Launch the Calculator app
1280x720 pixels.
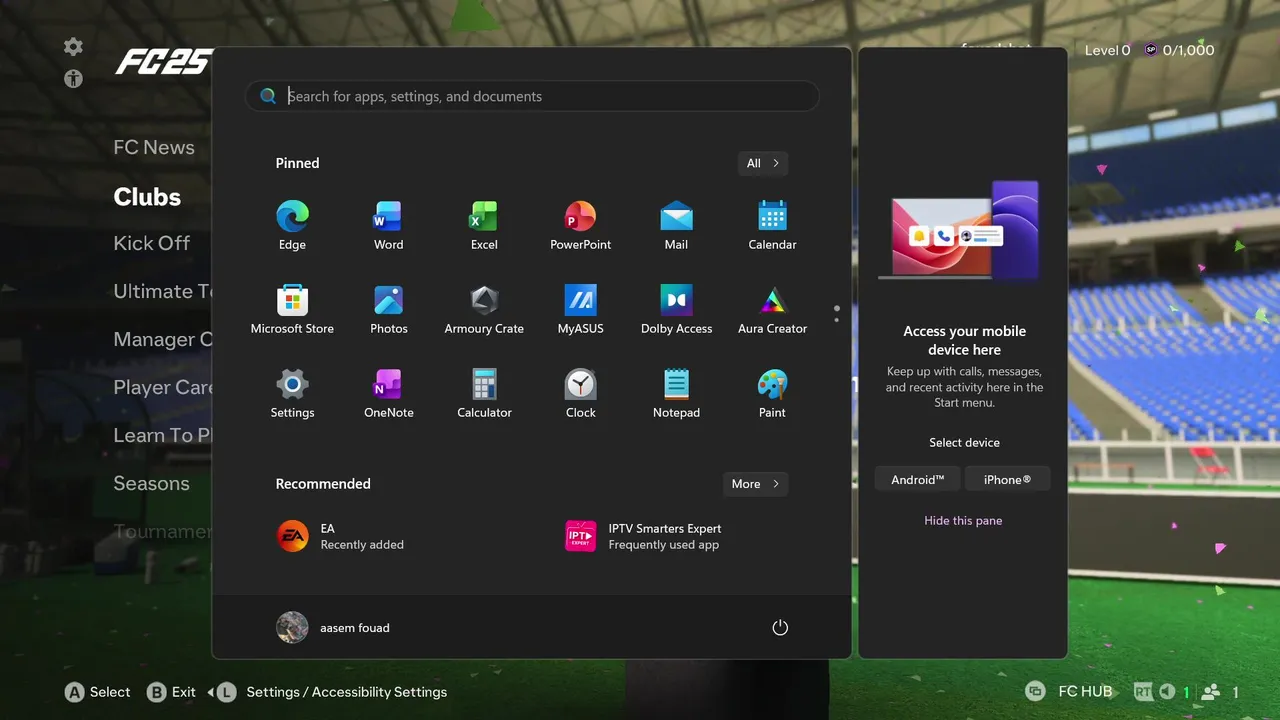pyautogui.click(x=484, y=393)
